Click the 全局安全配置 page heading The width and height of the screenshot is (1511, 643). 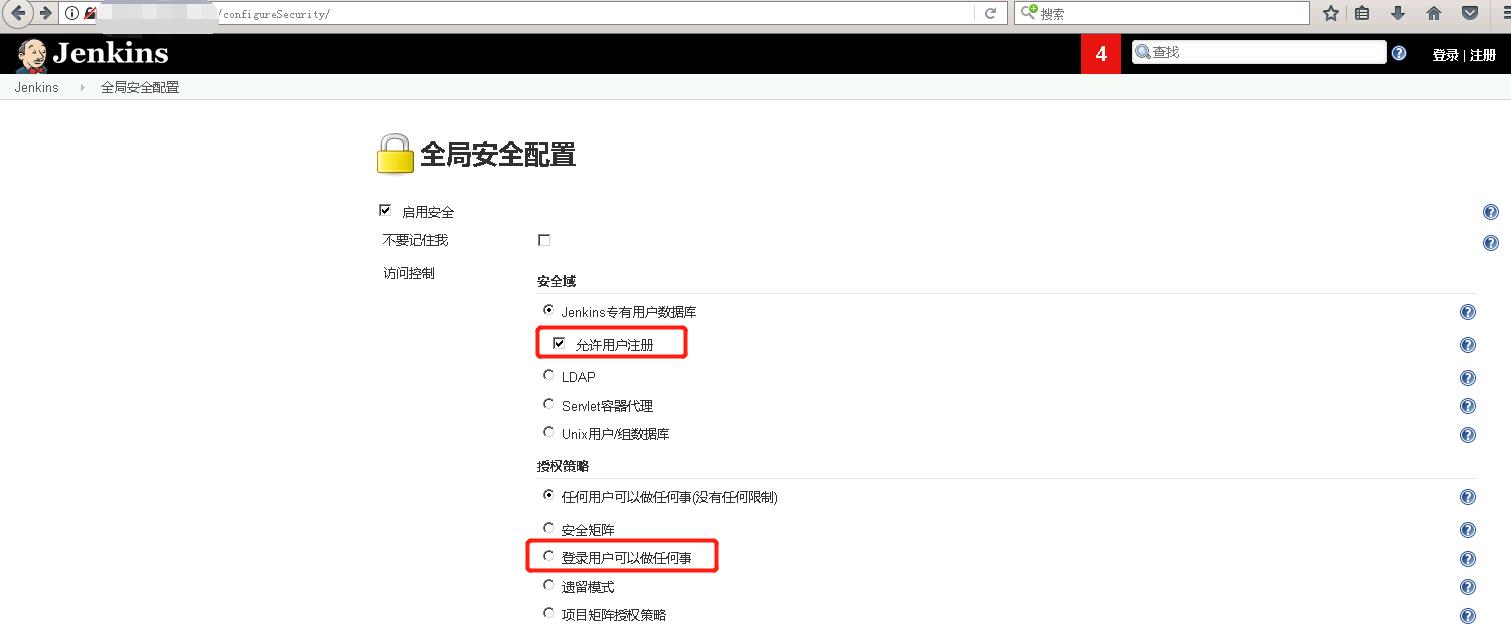(498, 155)
